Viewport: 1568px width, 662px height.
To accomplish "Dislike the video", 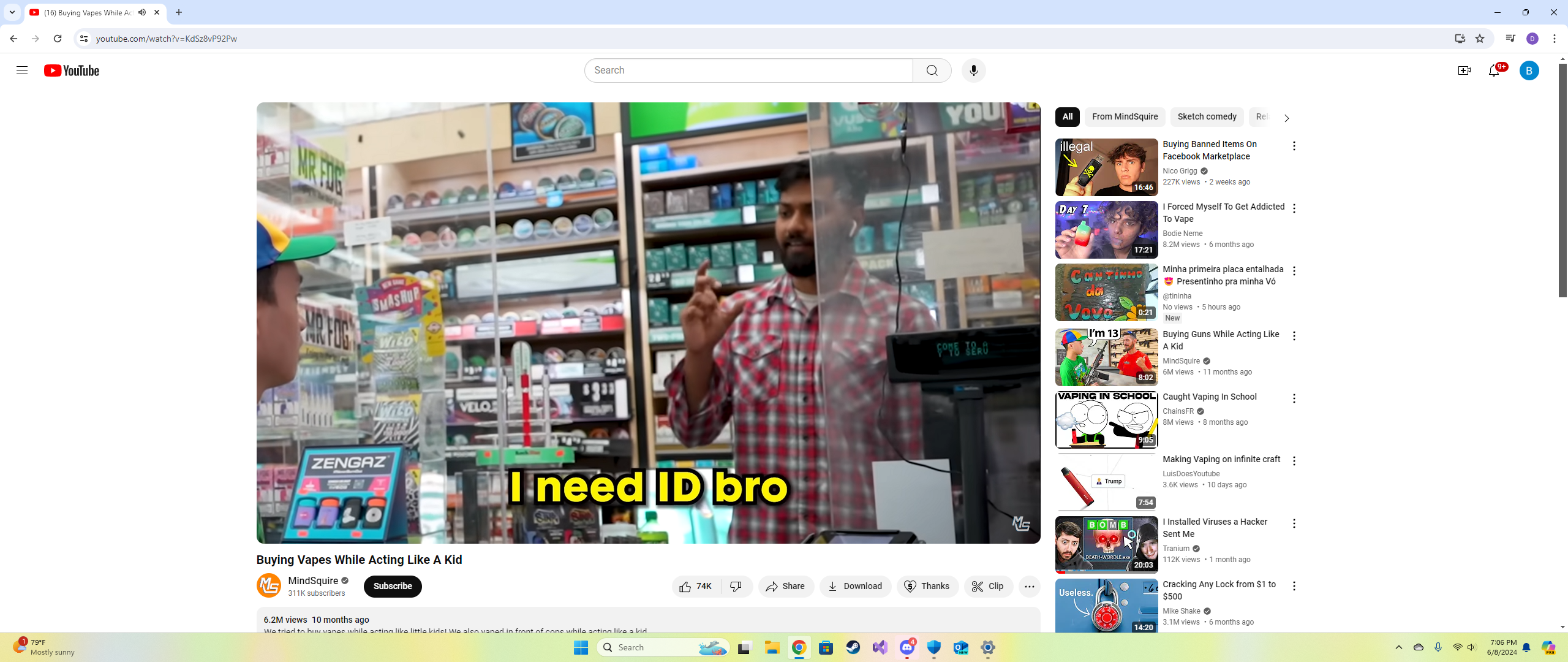I will tap(736, 586).
